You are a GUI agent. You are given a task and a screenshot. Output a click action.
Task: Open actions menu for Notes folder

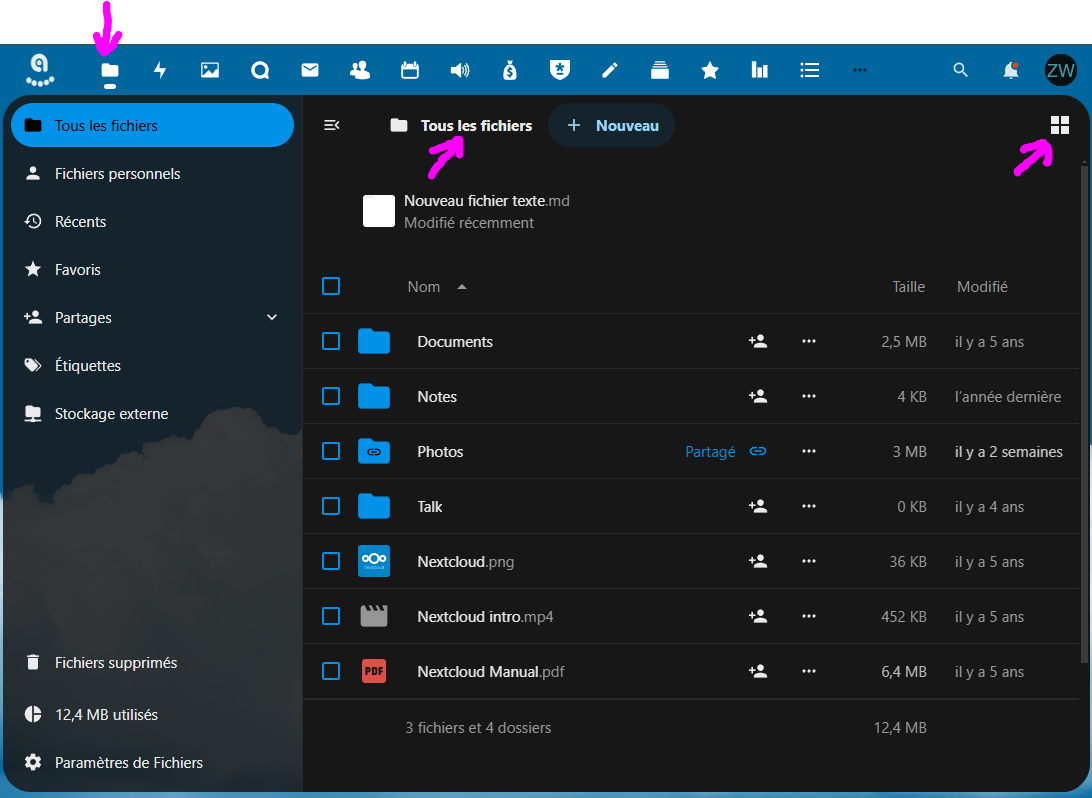click(x=809, y=397)
